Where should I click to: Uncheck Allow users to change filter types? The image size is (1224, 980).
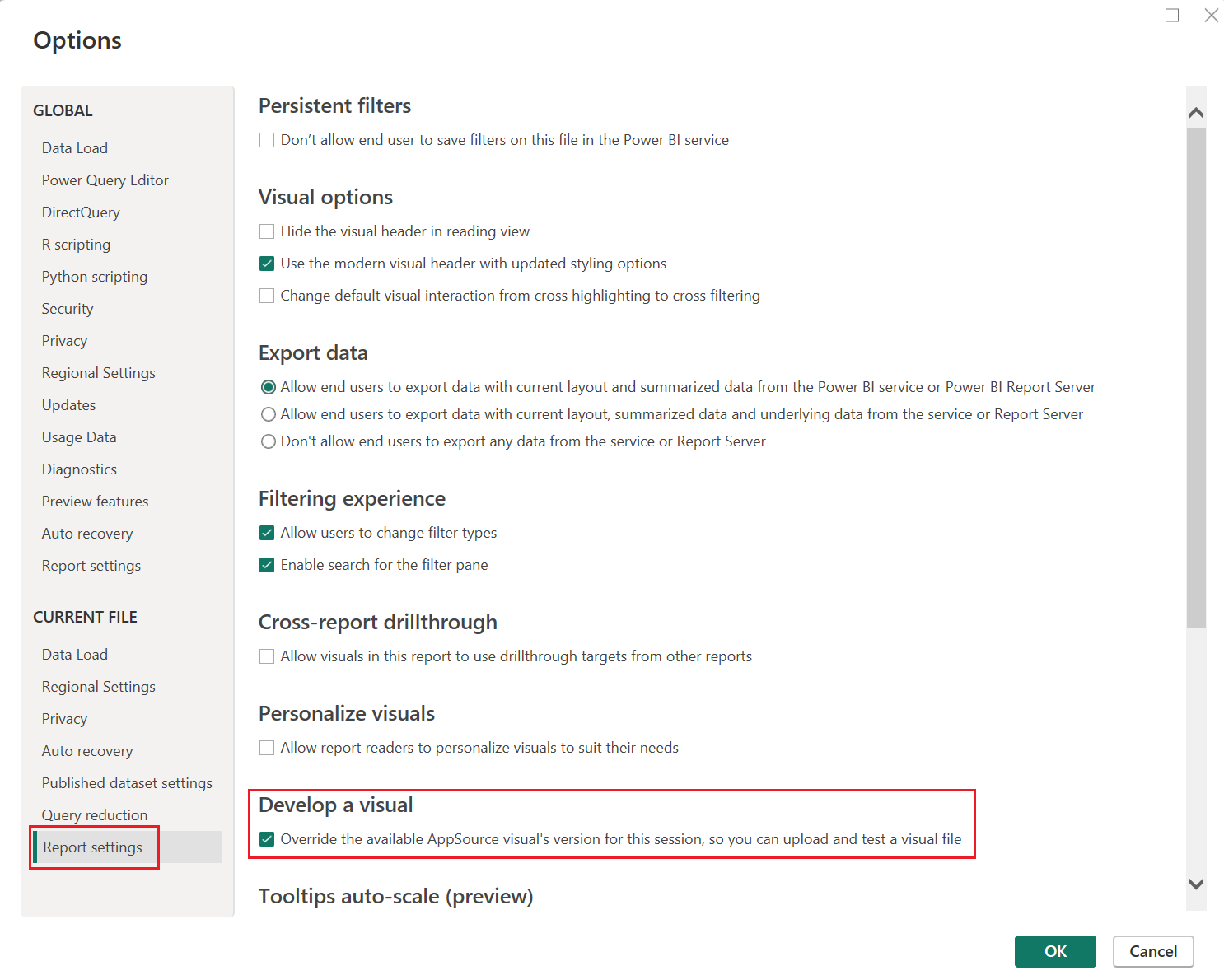[267, 533]
